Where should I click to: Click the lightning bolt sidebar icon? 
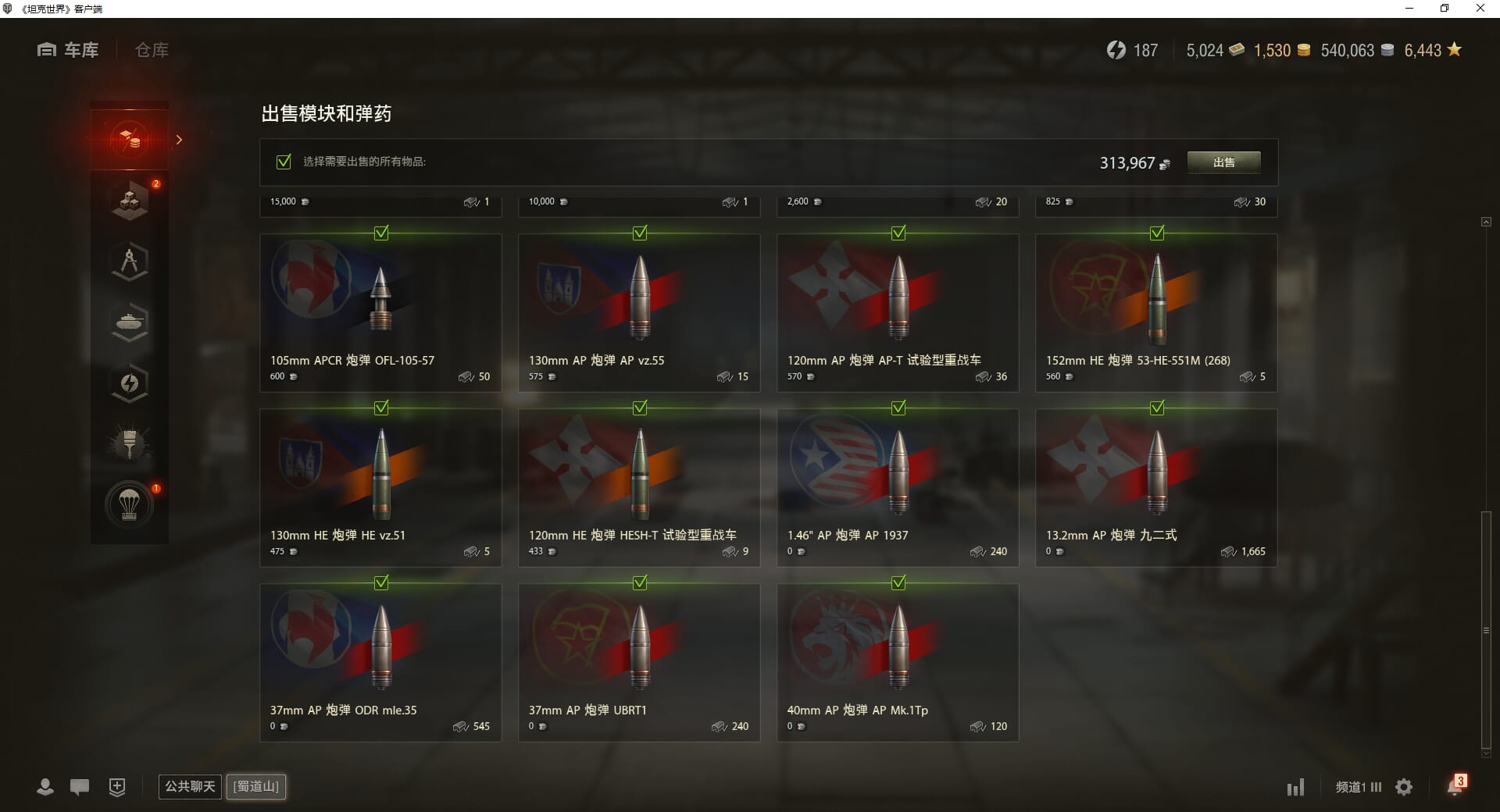(x=130, y=383)
